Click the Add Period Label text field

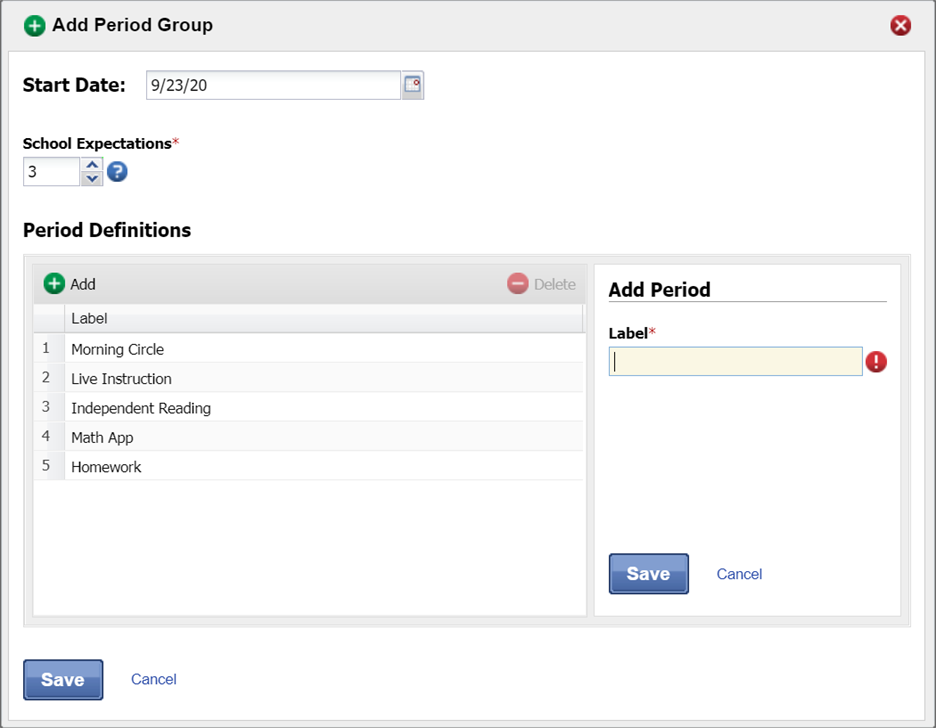pos(735,362)
